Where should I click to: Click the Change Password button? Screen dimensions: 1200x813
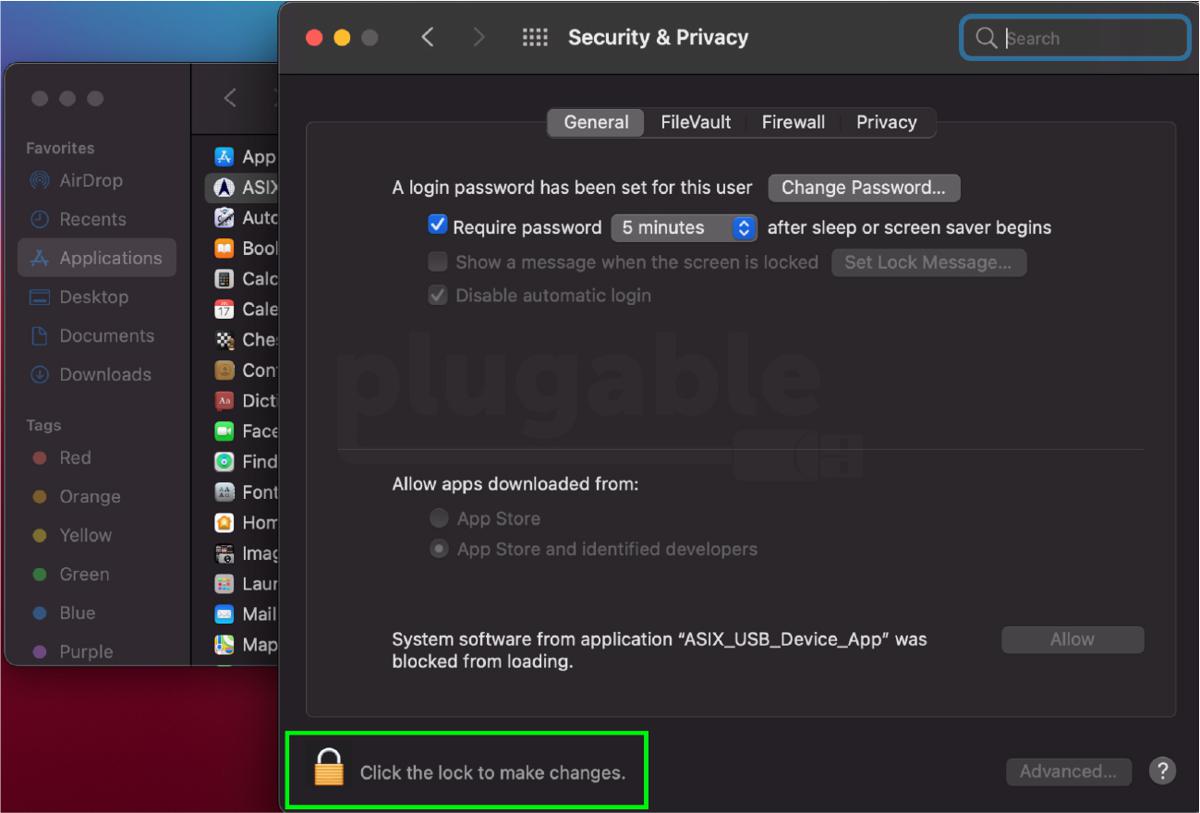click(863, 188)
